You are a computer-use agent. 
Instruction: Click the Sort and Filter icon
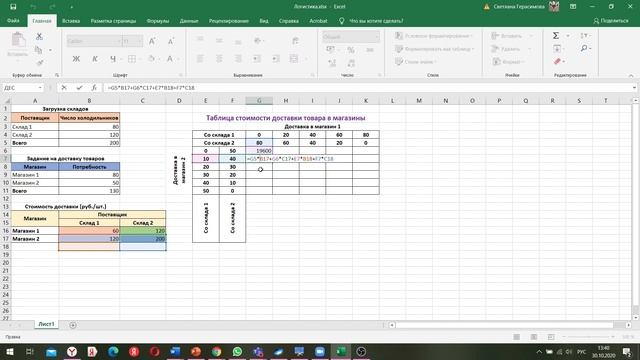tap(584, 36)
